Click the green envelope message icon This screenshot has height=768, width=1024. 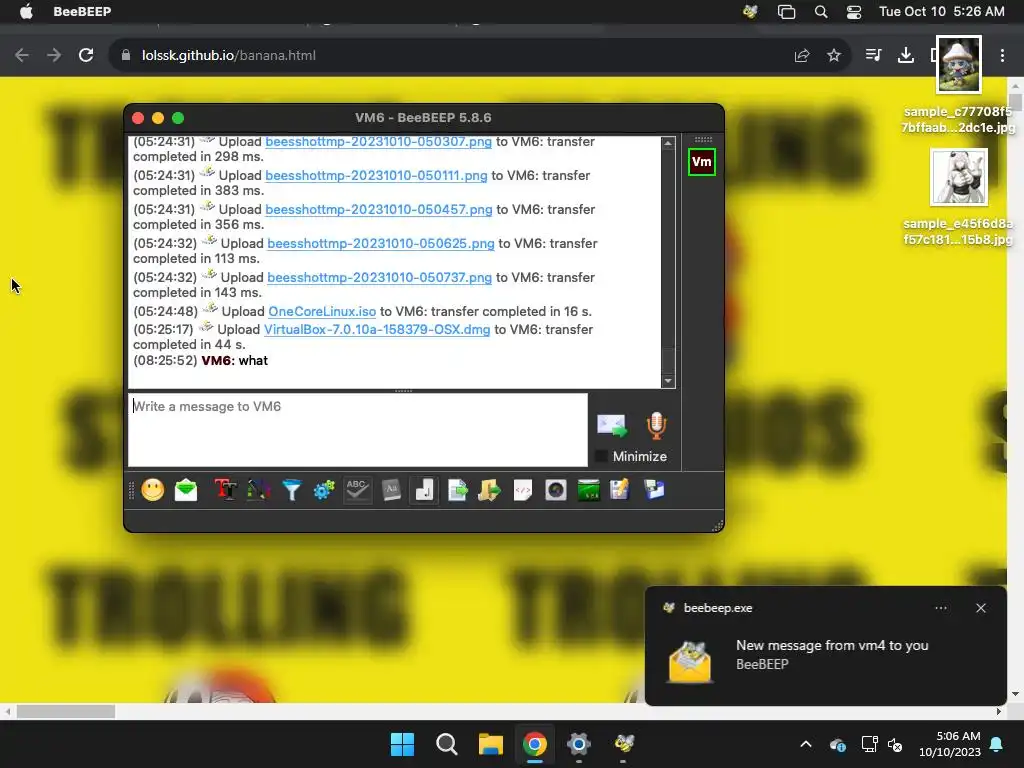186,490
